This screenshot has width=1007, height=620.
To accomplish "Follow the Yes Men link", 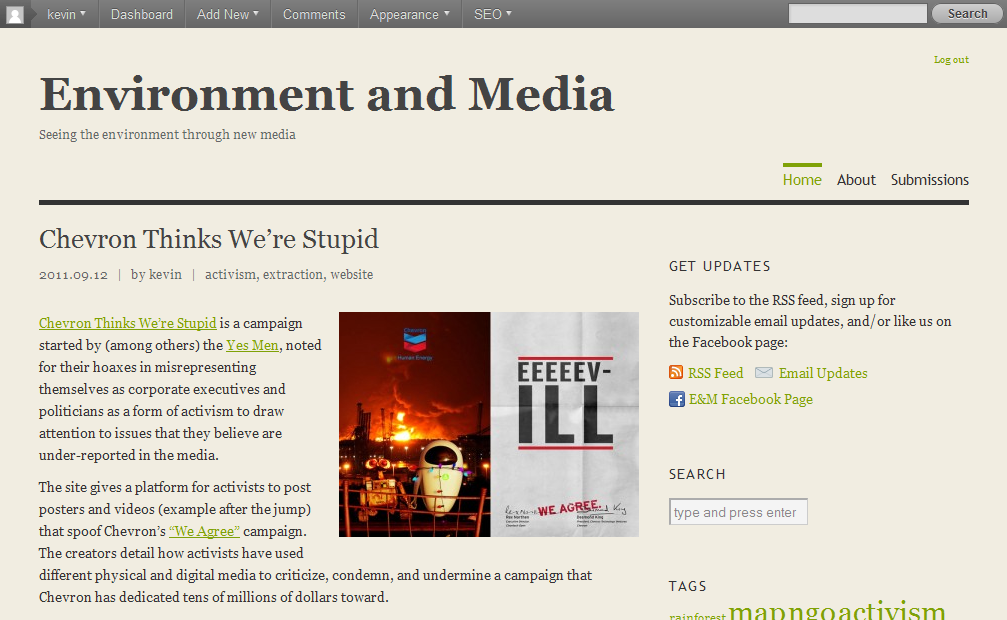I will click(x=252, y=345).
